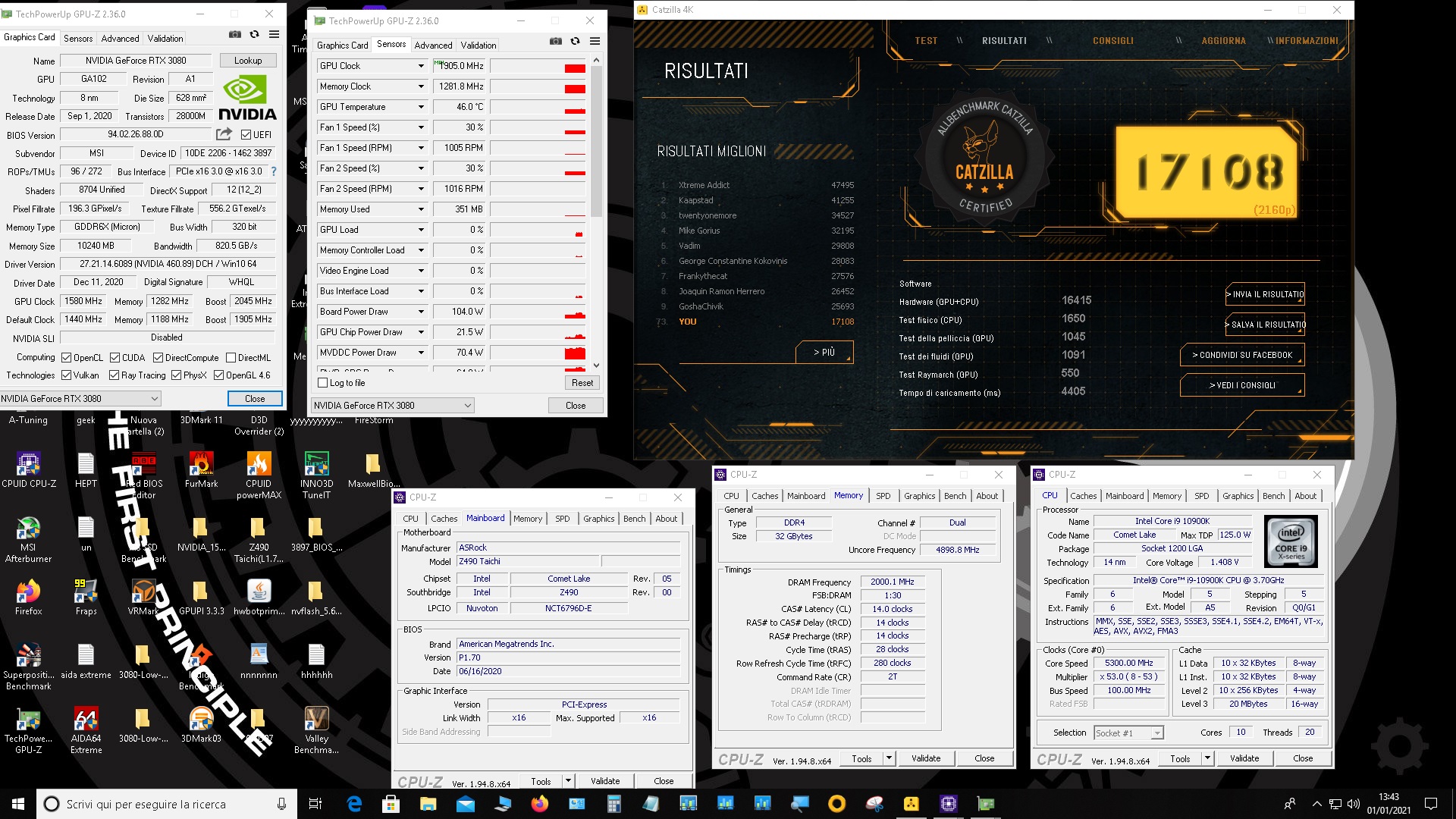This screenshot has width=1456, height=819.
Task: Select SPD tab in CPU-Z Memory window
Action: pyautogui.click(x=883, y=496)
